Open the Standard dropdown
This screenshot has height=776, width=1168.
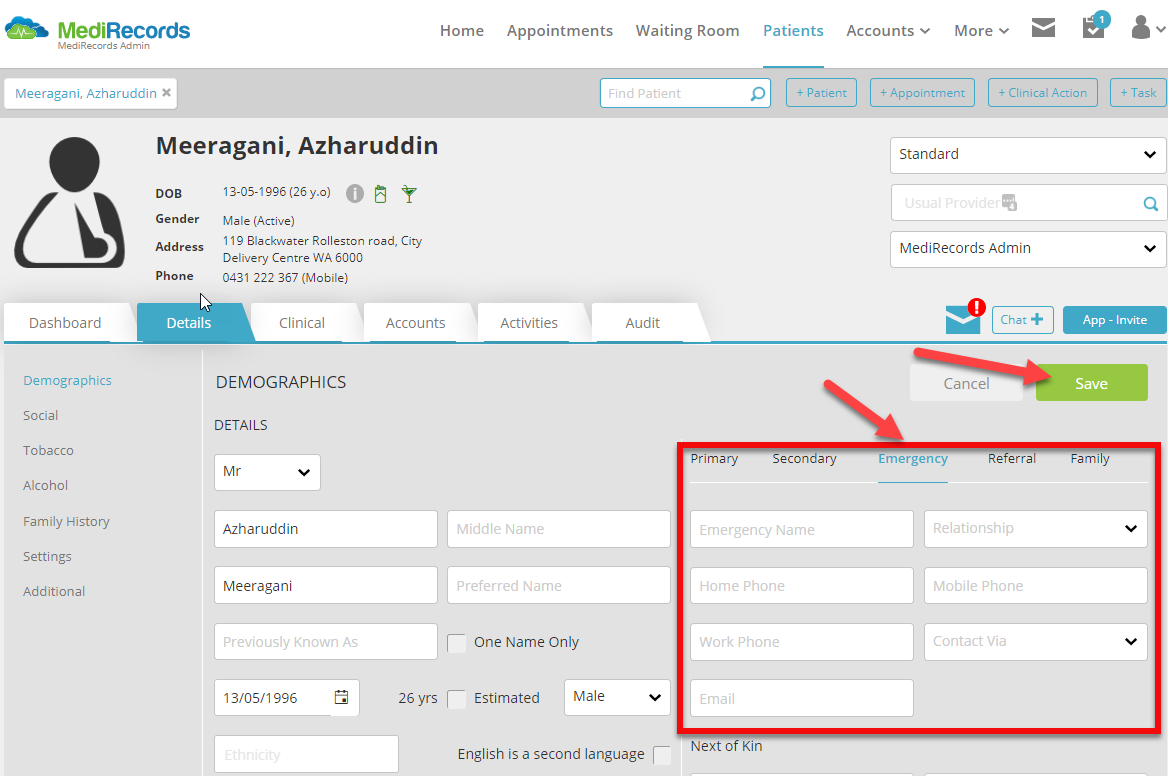pyautogui.click(x=1028, y=155)
